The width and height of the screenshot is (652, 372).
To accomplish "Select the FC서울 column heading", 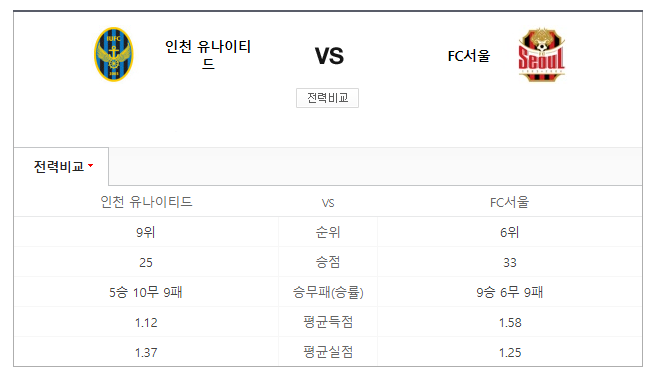I will [509, 202].
